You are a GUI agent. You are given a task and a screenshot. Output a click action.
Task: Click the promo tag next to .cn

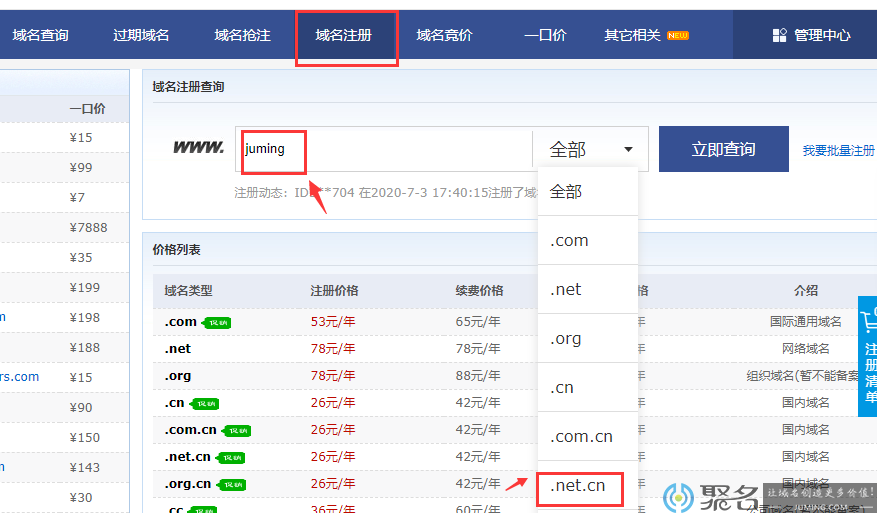[204, 404]
